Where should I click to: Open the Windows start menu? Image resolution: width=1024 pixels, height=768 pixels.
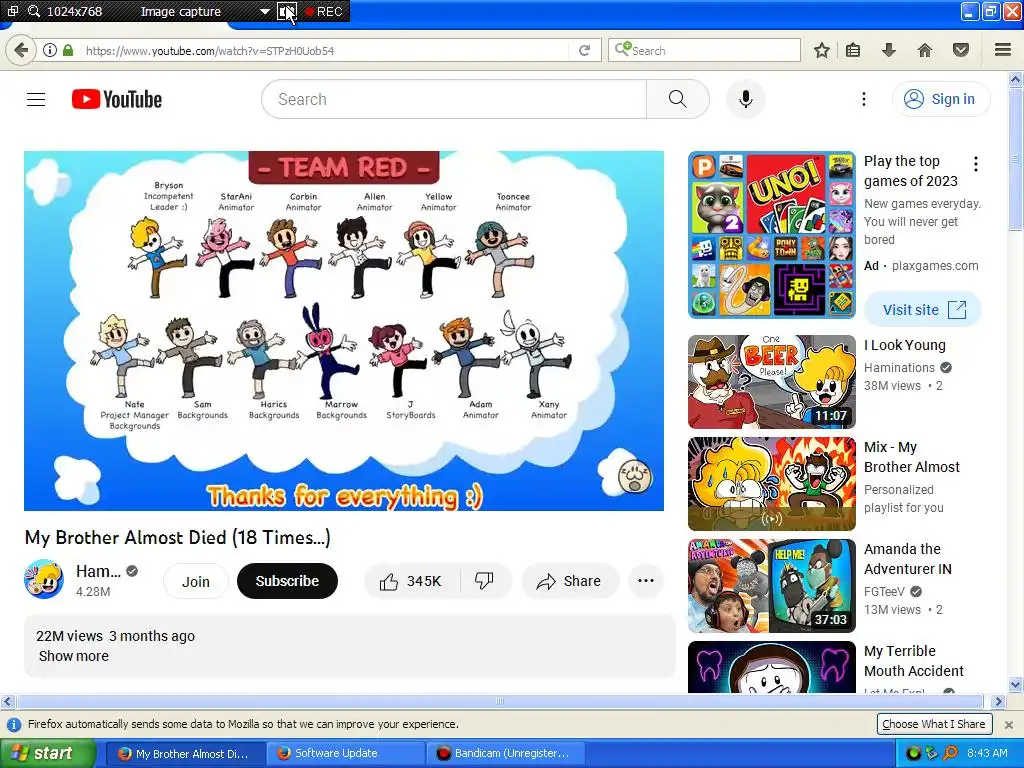[x=46, y=754]
